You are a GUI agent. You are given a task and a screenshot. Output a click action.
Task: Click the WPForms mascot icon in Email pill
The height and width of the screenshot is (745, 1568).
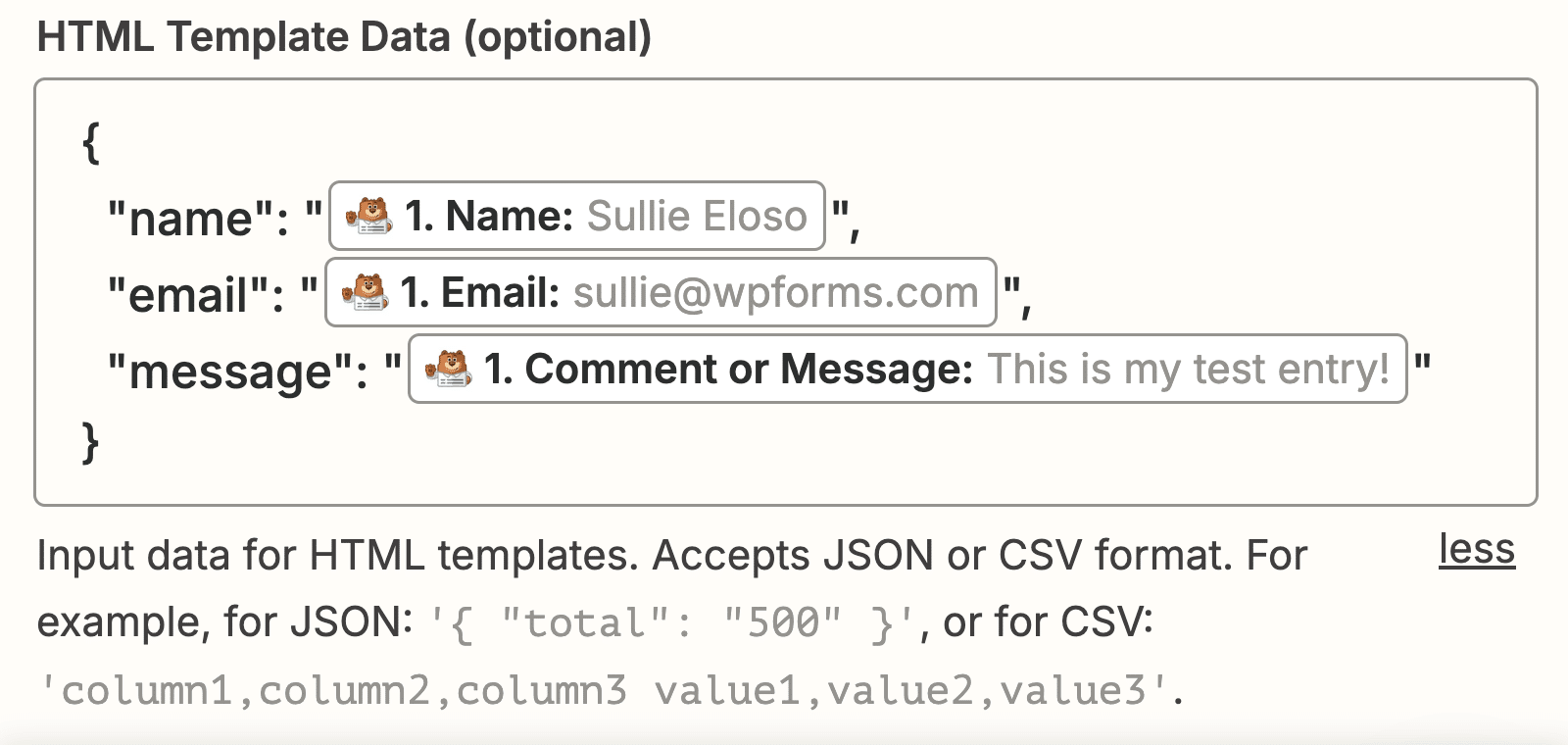pos(365,292)
